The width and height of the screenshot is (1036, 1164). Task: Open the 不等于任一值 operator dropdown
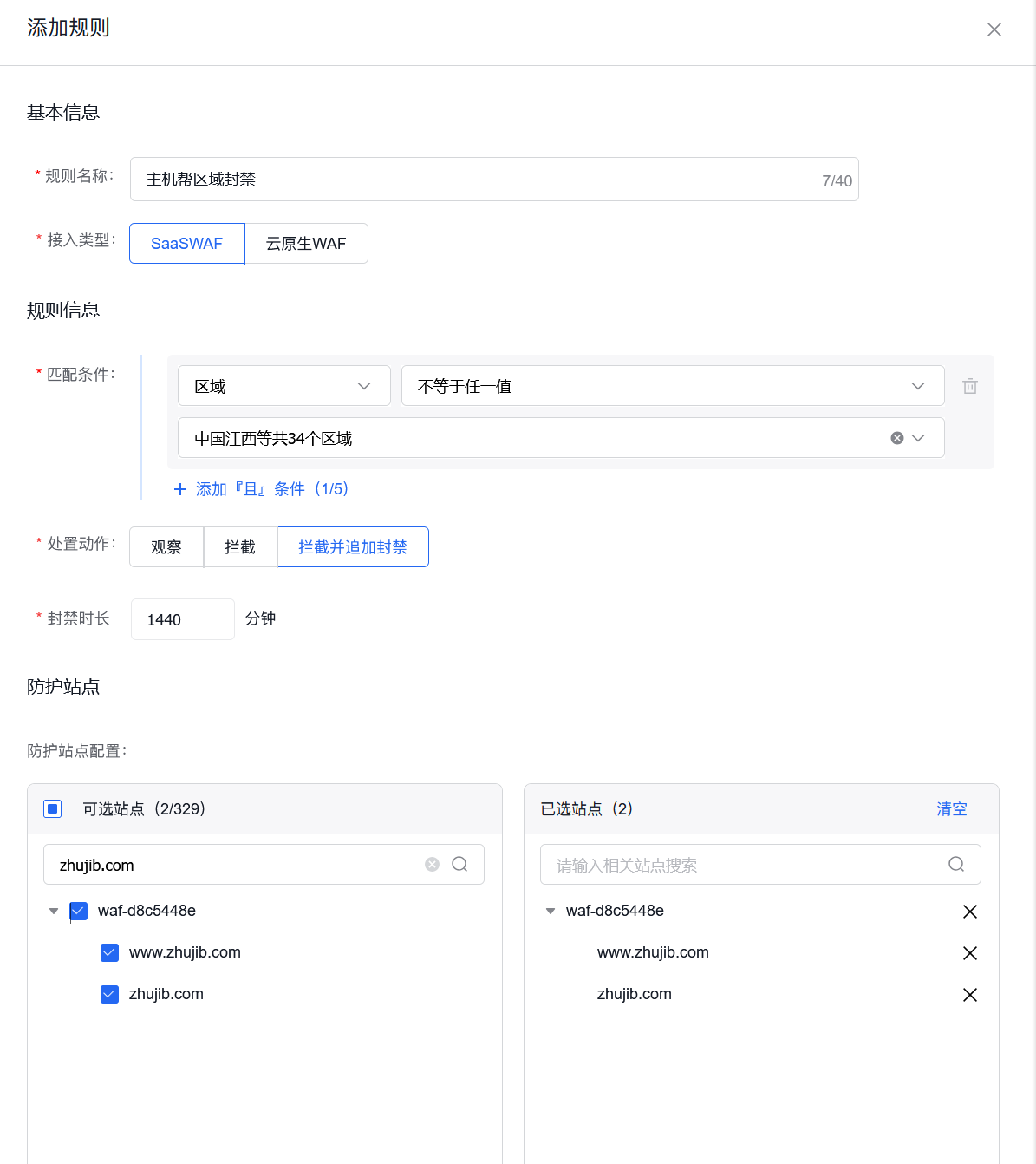click(x=672, y=386)
